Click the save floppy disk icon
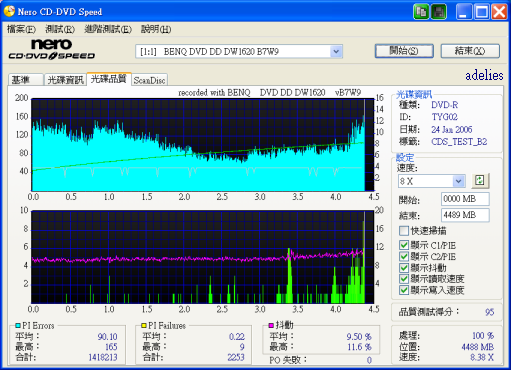 click(x=439, y=12)
